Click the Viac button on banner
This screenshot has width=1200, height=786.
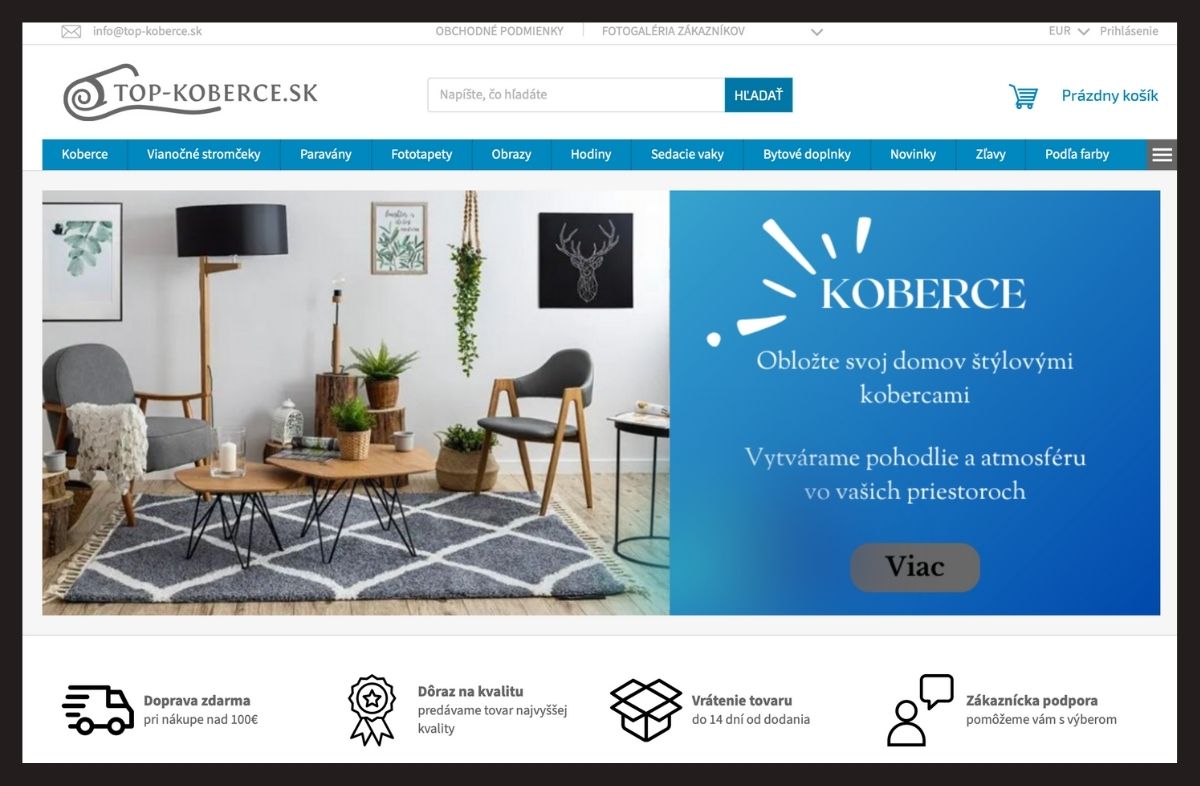[915, 567]
